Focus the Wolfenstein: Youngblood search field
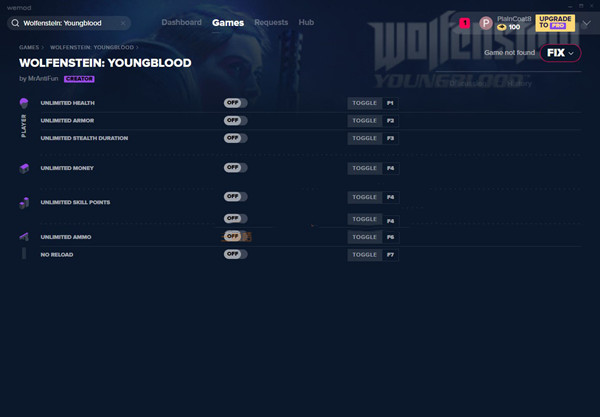This screenshot has height=417, width=600. pos(75,22)
